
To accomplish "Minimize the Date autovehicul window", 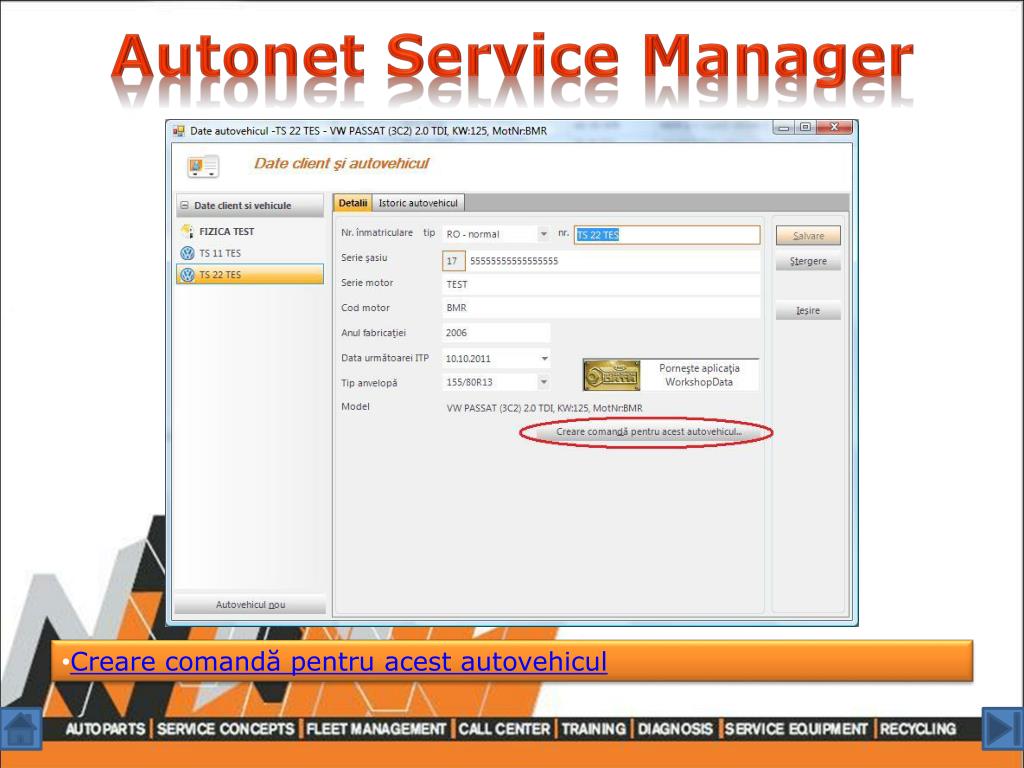I will coord(784,128).
